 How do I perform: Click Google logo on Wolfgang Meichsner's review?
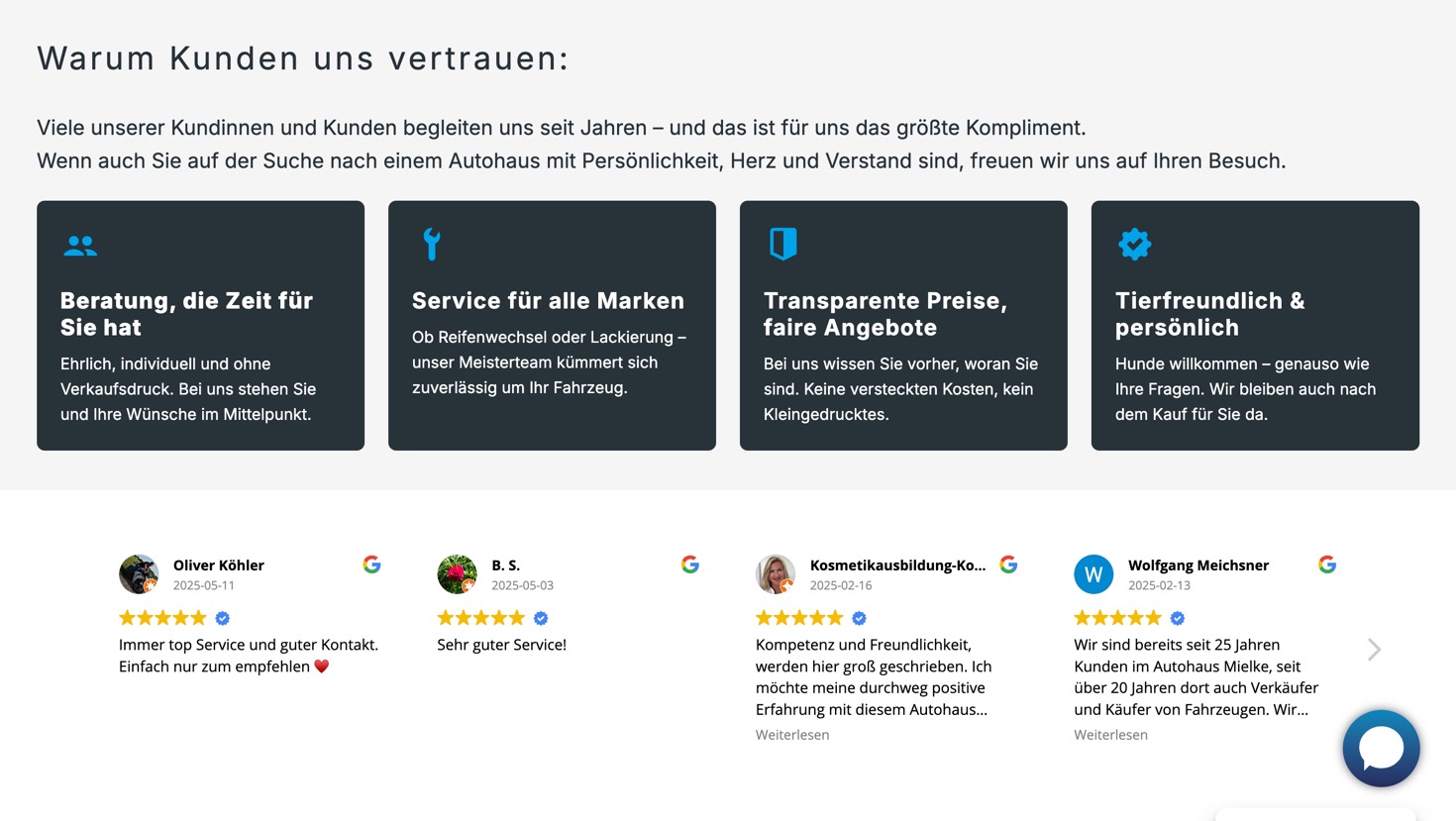coord(1327,564)
